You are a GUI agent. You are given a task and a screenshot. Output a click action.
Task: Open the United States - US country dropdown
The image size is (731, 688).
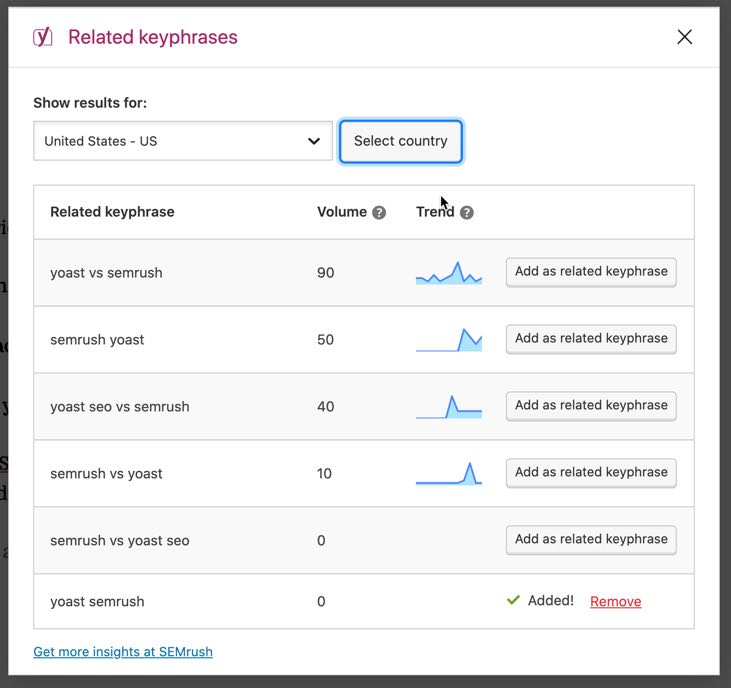(x=183, y=141)
